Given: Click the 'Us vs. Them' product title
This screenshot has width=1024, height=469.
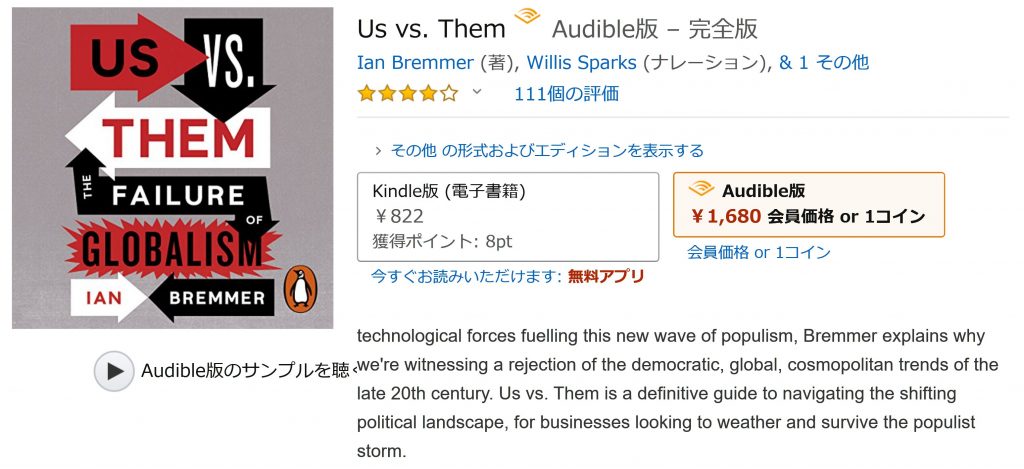Looking at the screenshot, I should click(432, 29).
